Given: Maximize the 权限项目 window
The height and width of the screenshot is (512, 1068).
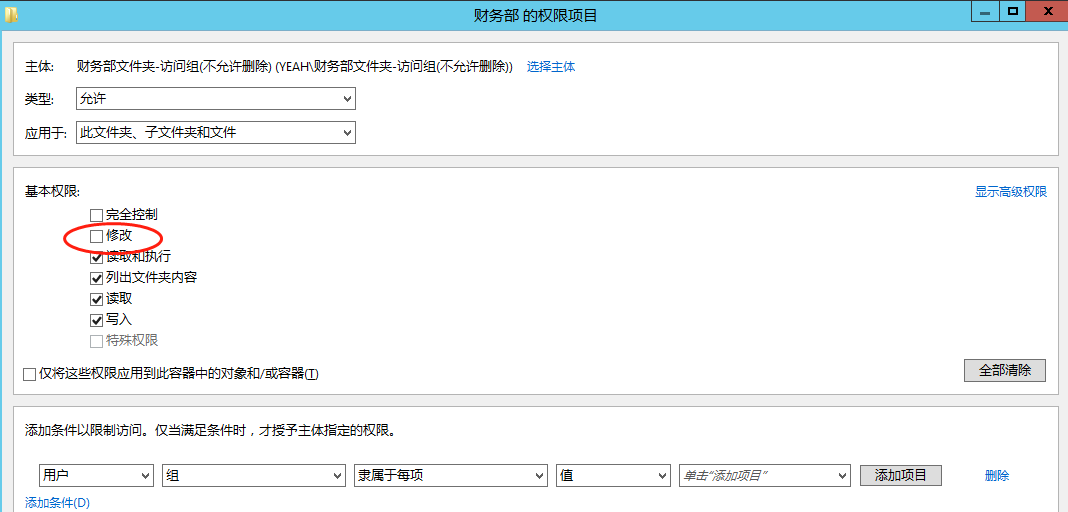Looking at the screenshot, I should tap(1013, 12).
